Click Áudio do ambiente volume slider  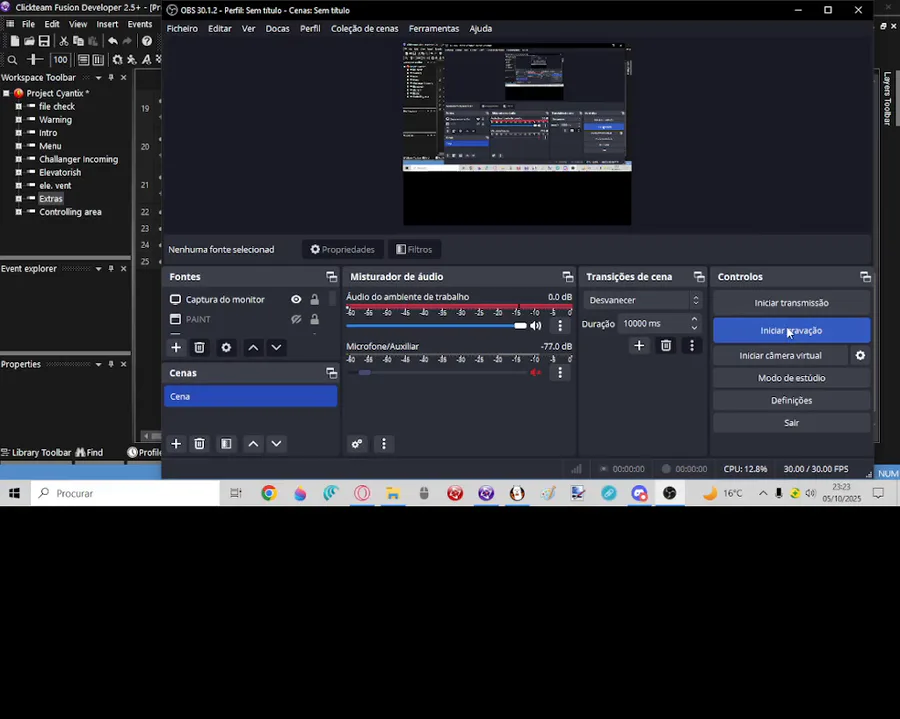(436, 326)
